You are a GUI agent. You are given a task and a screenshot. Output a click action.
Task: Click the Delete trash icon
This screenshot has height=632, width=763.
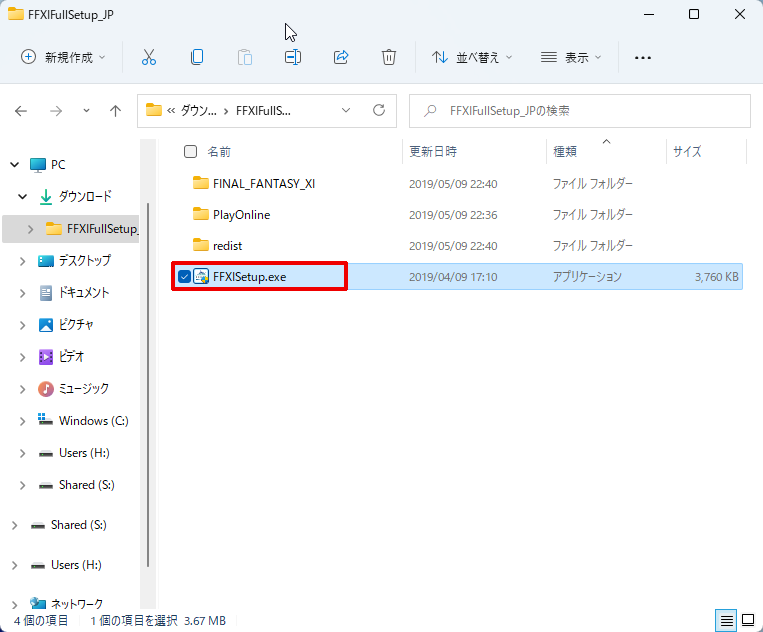[x=388, y=57]
